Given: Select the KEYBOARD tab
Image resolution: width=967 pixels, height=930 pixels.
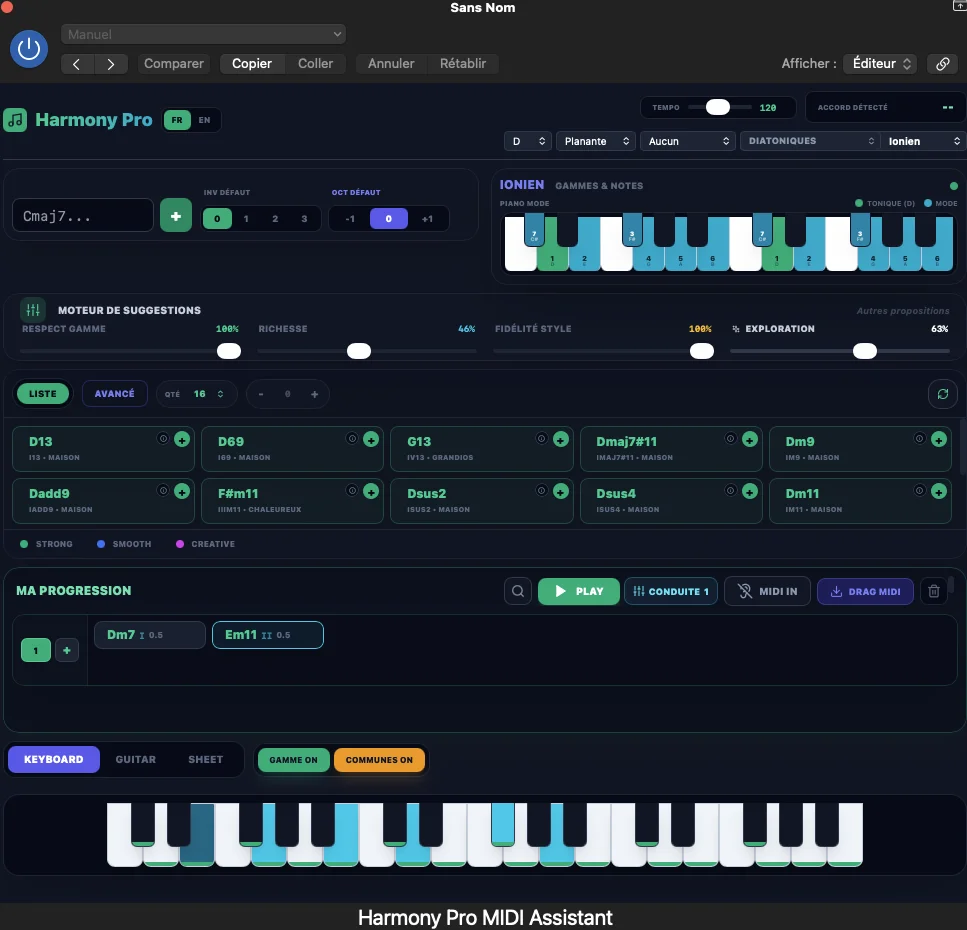Looking at the screenshot, I should 54,759.
